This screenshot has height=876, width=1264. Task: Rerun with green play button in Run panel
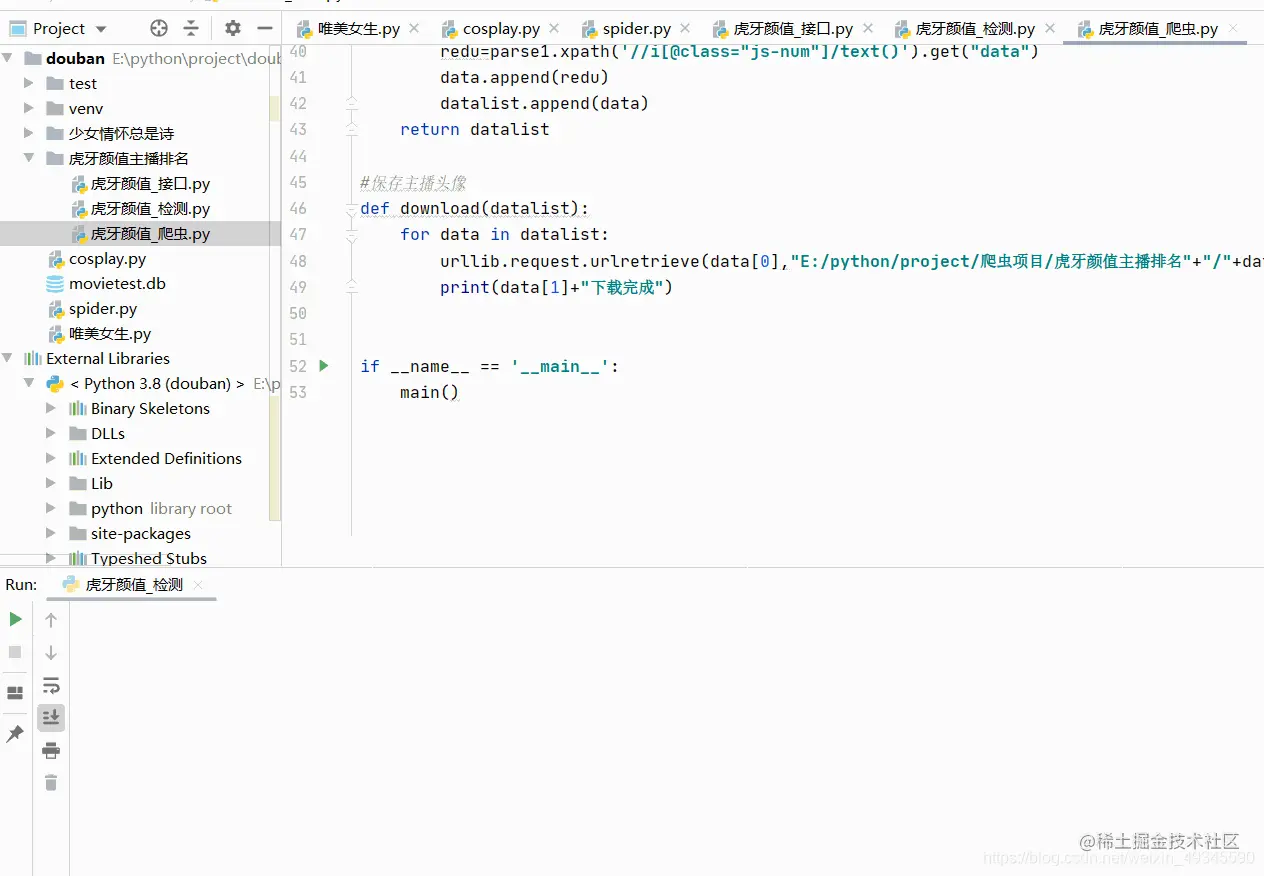coord(15,619)
